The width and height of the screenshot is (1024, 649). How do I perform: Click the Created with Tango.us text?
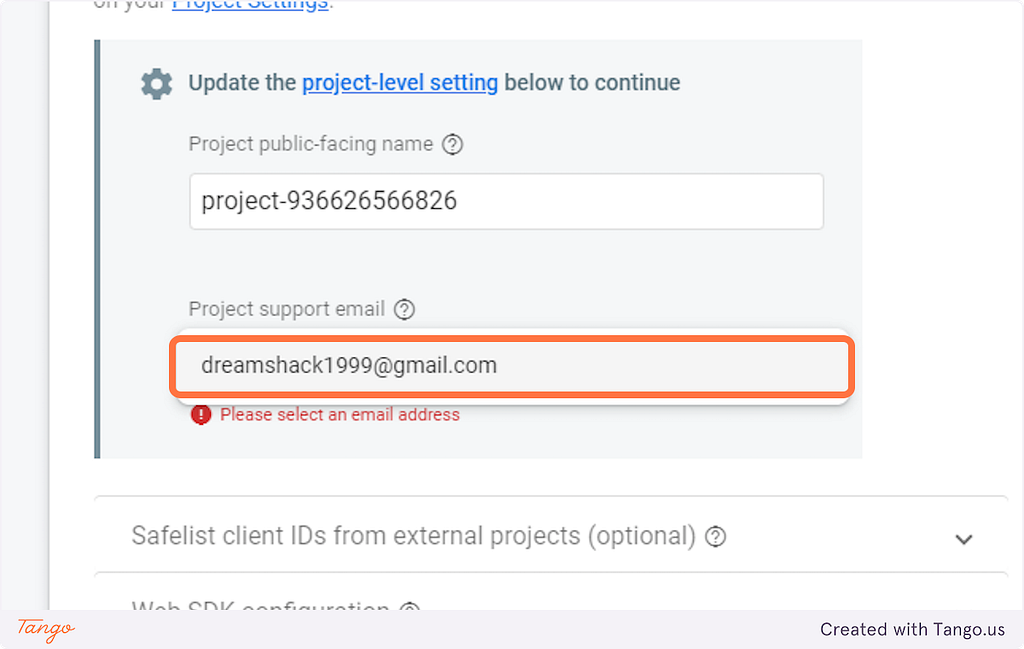click(x=912, y=629)
